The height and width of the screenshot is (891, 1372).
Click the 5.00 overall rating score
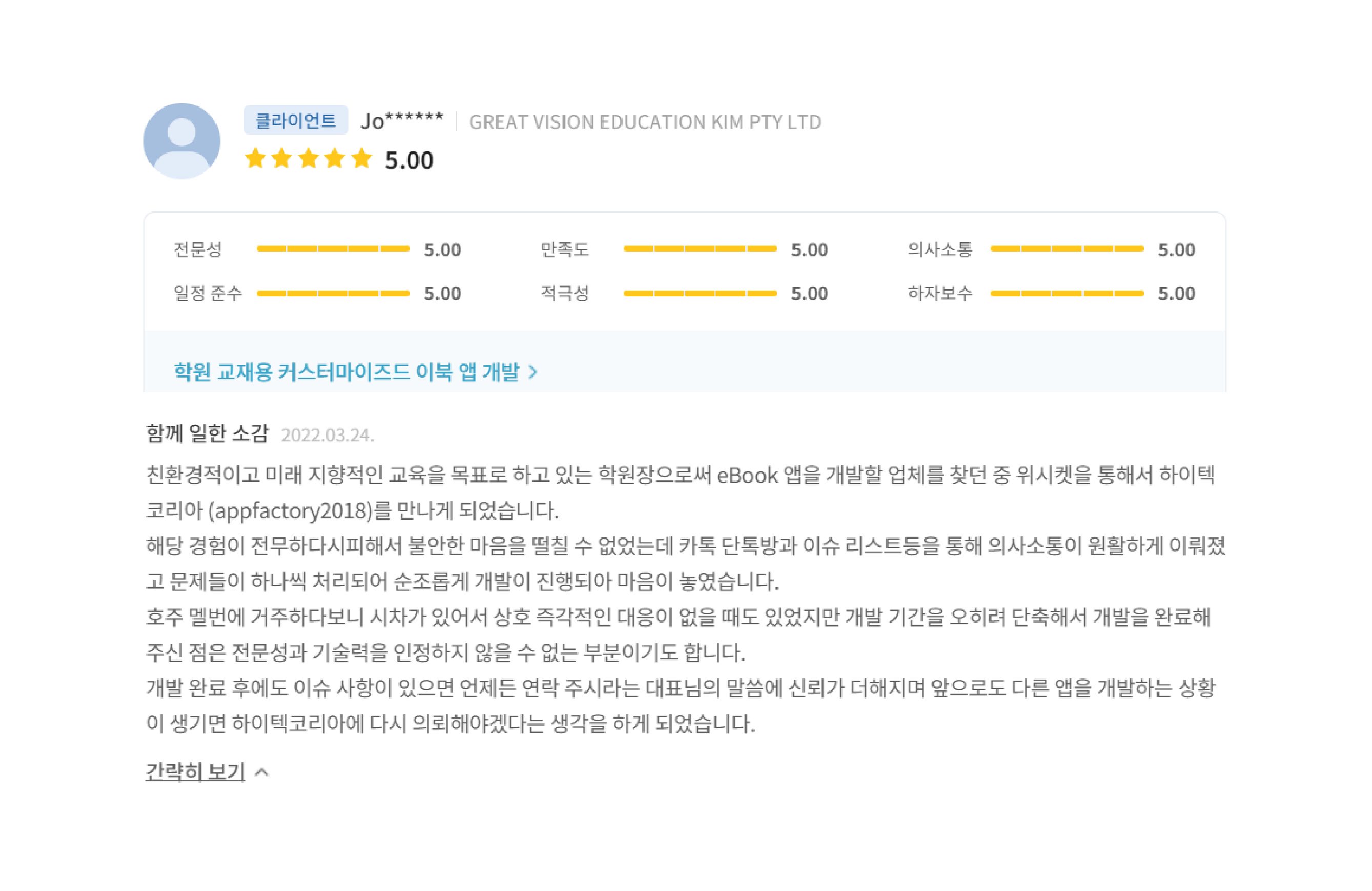(409, 160)
